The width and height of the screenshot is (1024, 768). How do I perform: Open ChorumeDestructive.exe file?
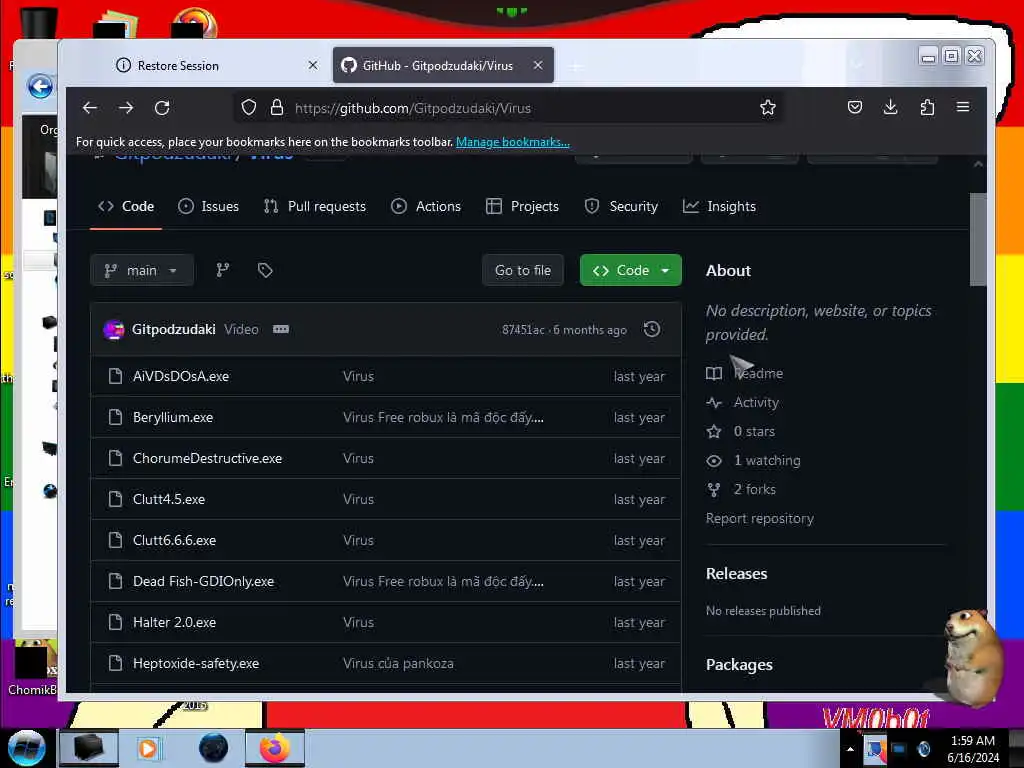(208, 458)
